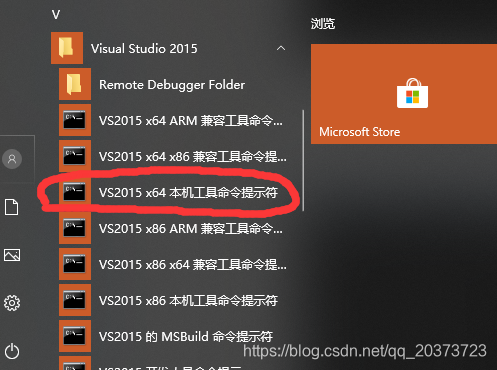497x370 pixels.
Task: Click the app list scrollbar
Action: pyautogui.click(x=303, y=160)
